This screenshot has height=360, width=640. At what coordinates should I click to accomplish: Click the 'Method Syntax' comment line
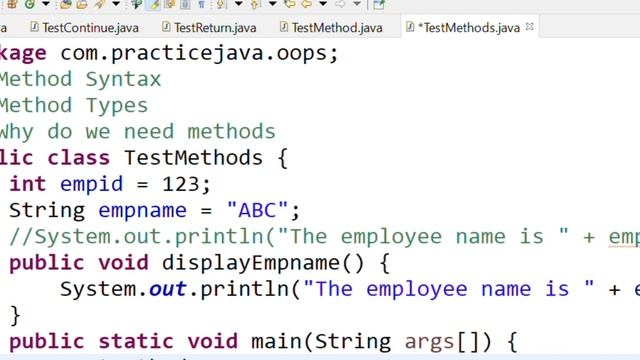coord(80,79)
